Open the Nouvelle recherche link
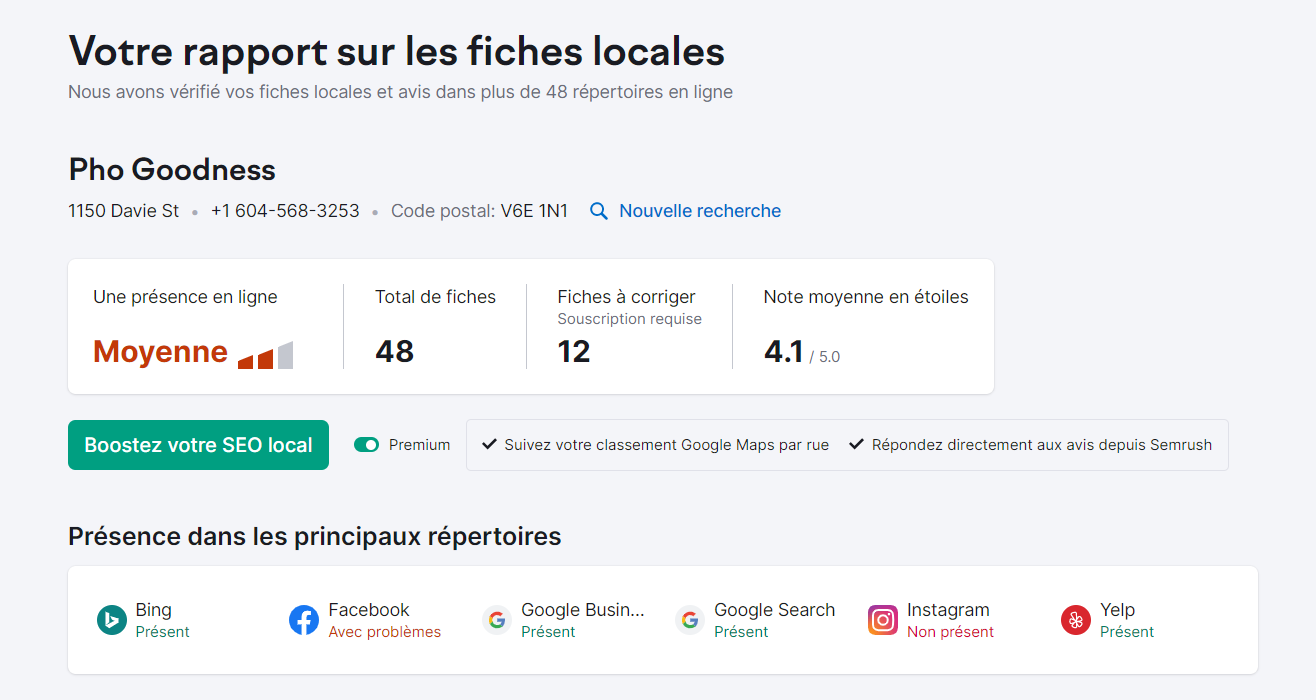Viewport: 1316px width, 700px height. tap(700, 211)
